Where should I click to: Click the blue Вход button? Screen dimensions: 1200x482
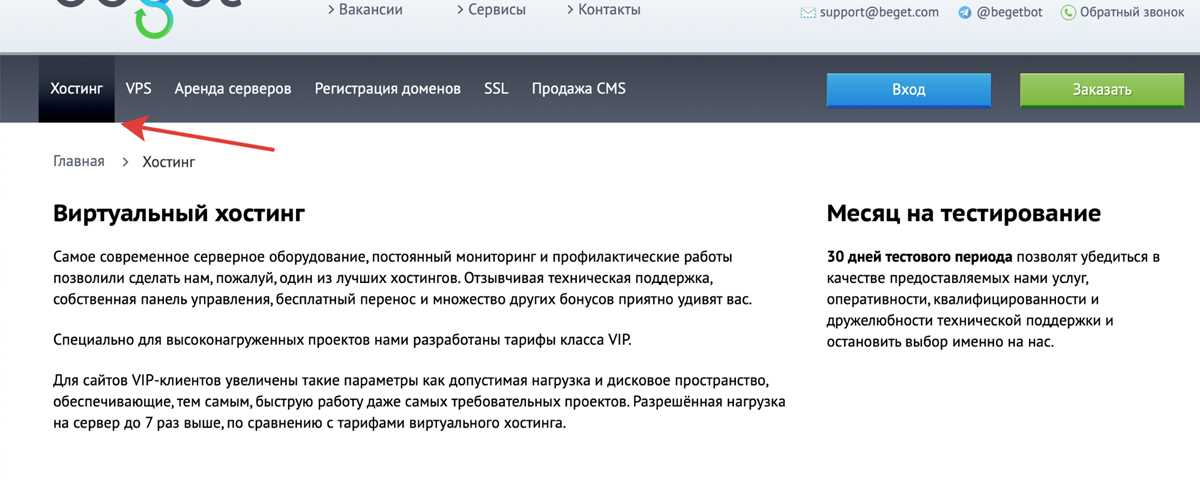tap(908, 90)
